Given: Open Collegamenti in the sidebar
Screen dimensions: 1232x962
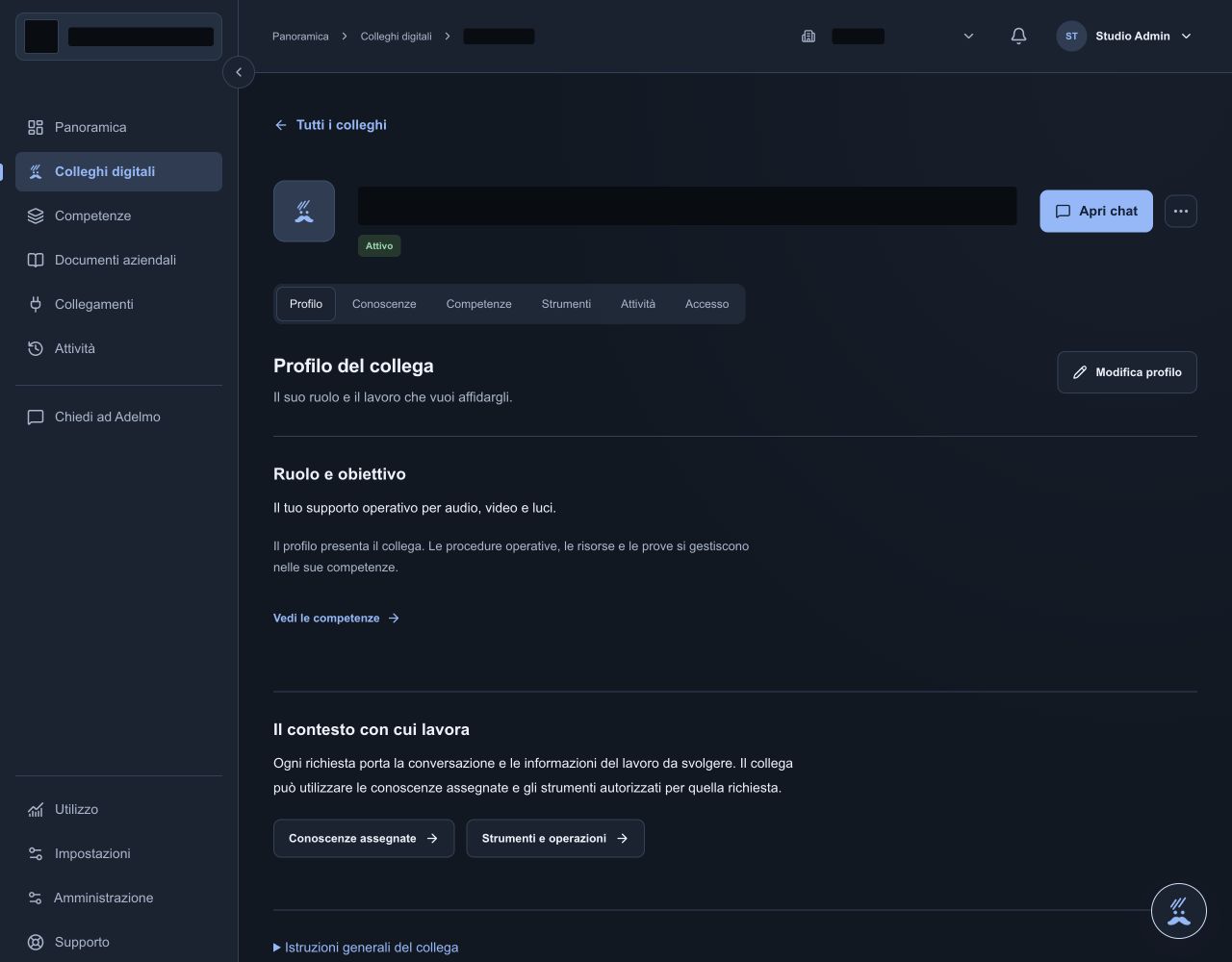Looking at the screenshot, I should click(x=118, y=304).
